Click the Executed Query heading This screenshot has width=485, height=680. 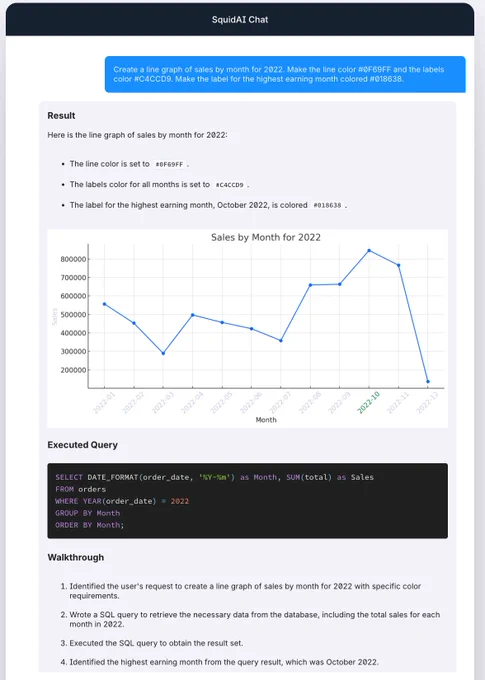point(82,445)
